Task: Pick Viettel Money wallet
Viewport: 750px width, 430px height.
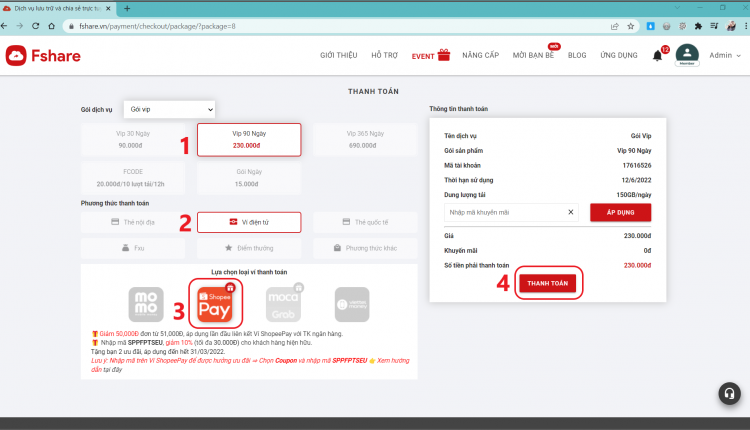Action: [352, 304]
